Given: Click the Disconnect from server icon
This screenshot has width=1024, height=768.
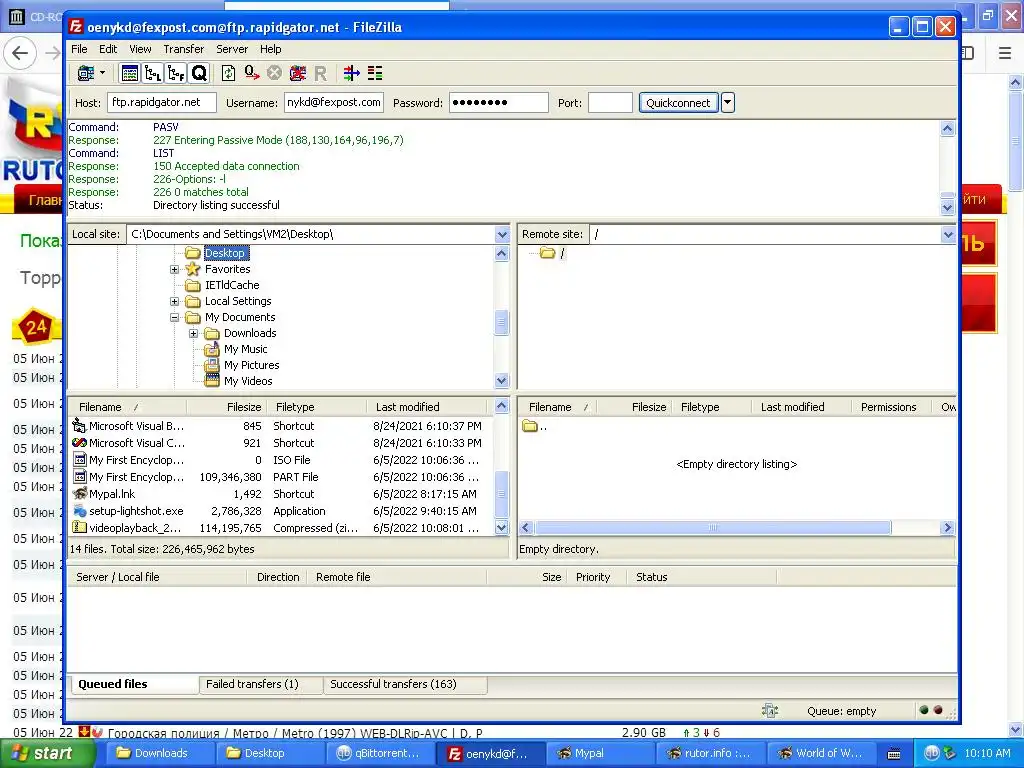Looking at the screenshot, I should [298, 73].
